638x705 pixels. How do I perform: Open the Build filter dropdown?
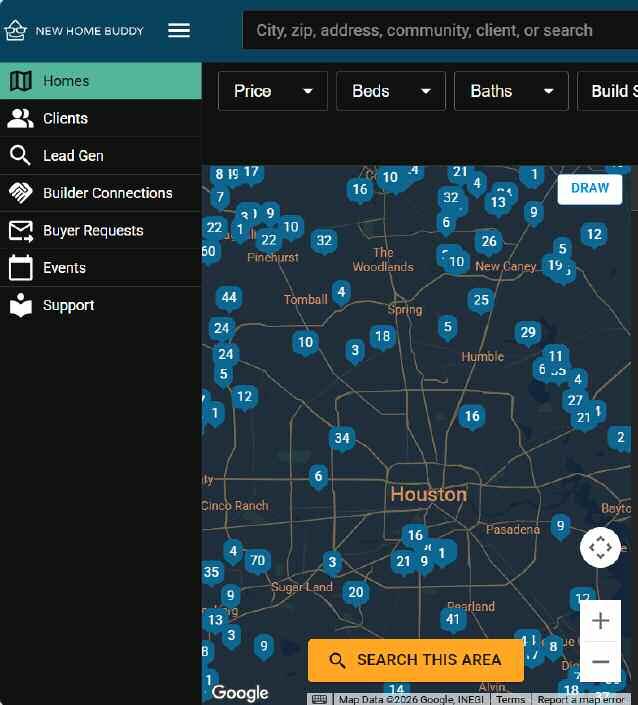click(607, 91)
